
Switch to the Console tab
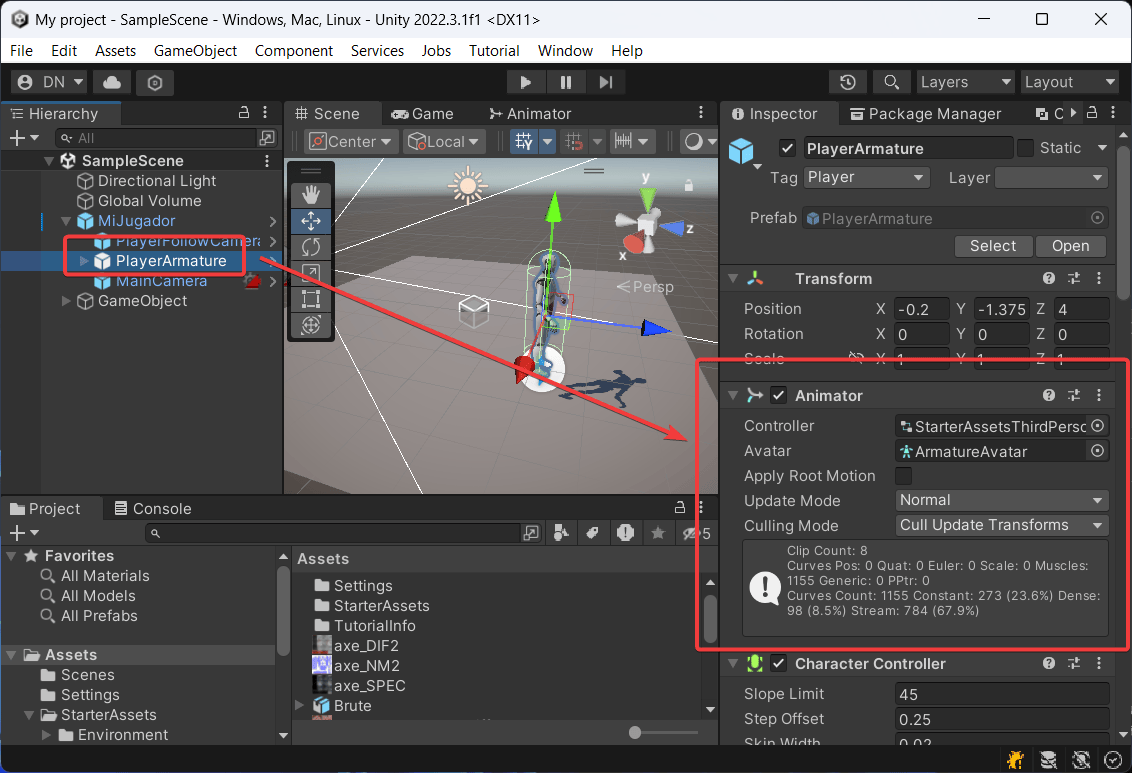click(x=153, y=509)
